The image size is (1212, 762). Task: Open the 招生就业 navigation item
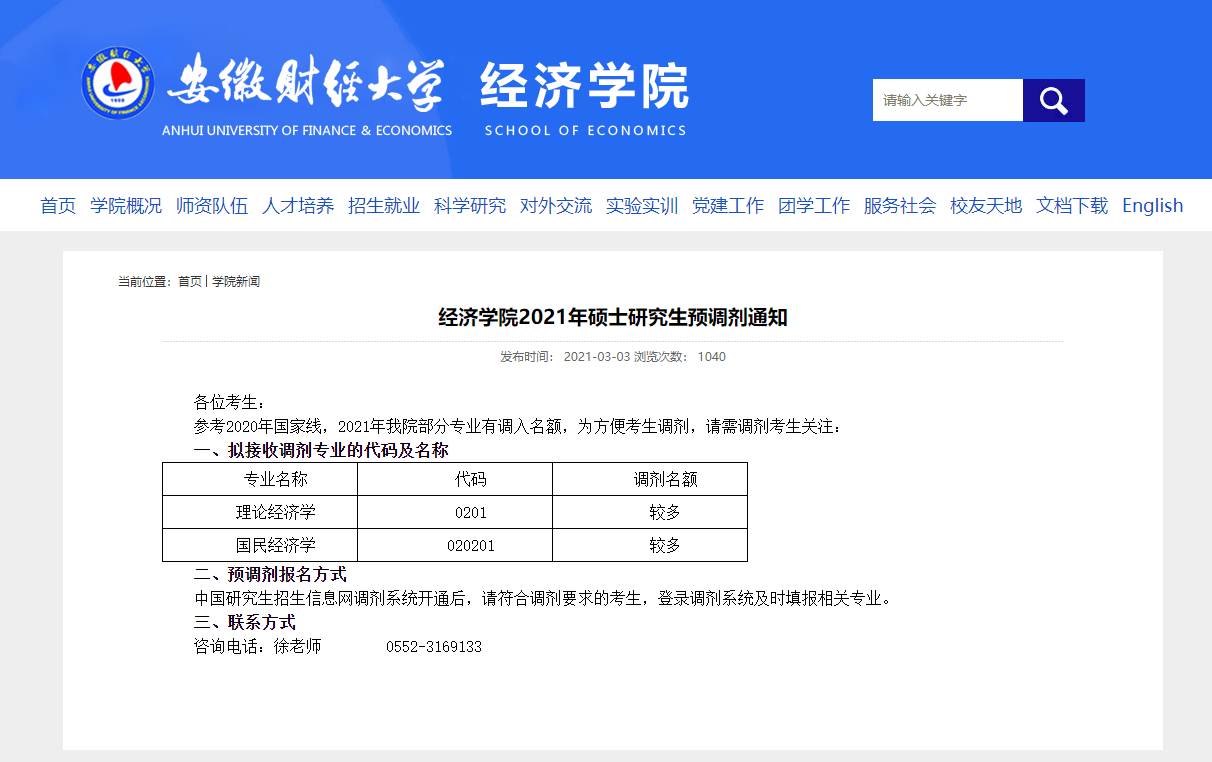[x=384, y=206]
